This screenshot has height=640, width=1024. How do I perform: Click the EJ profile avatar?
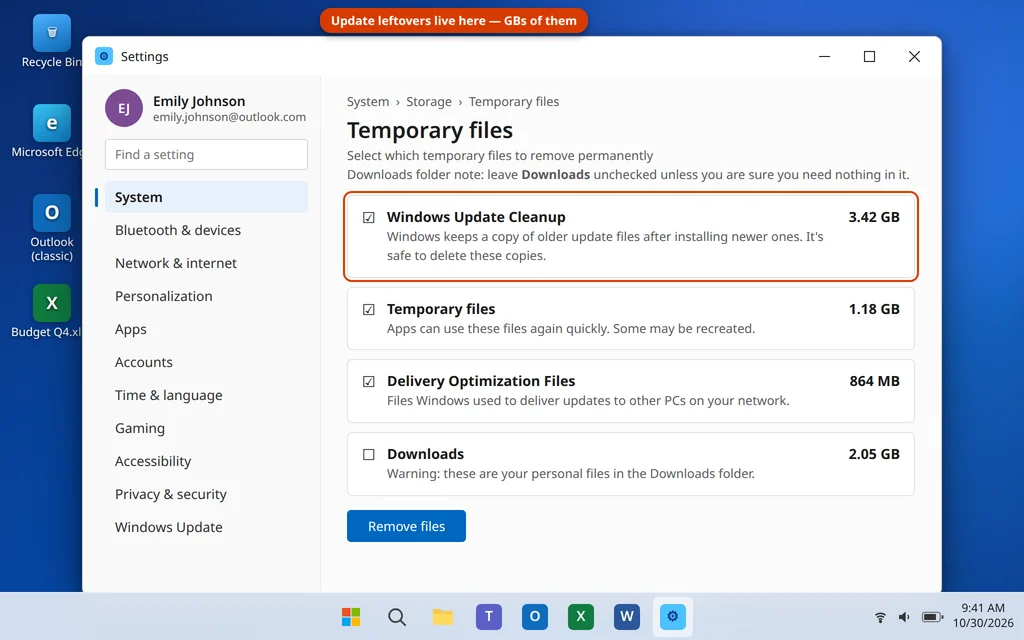coord(124,108)
